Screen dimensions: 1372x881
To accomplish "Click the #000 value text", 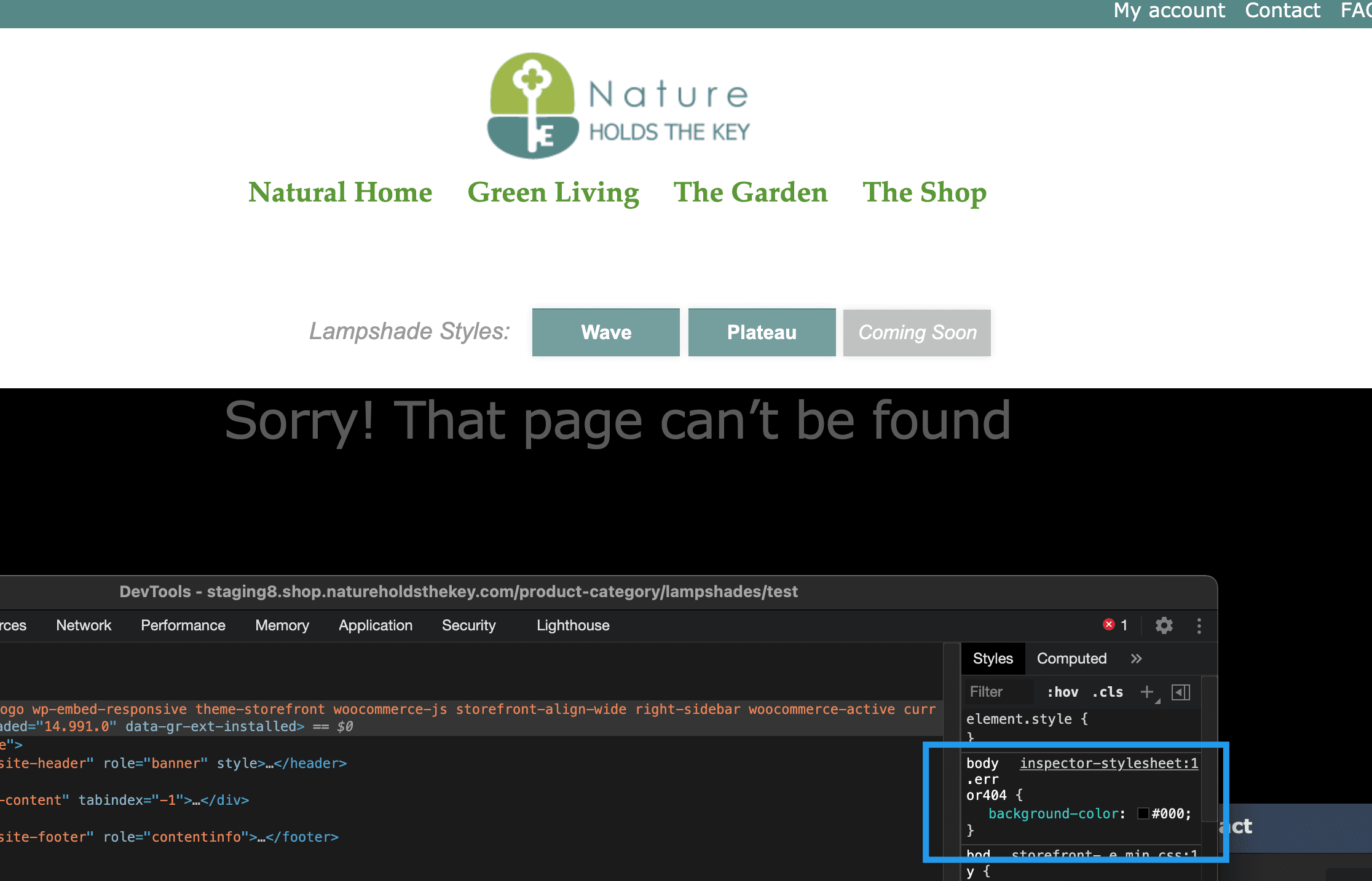I will pyautogui.click(x=1168, y=813).
